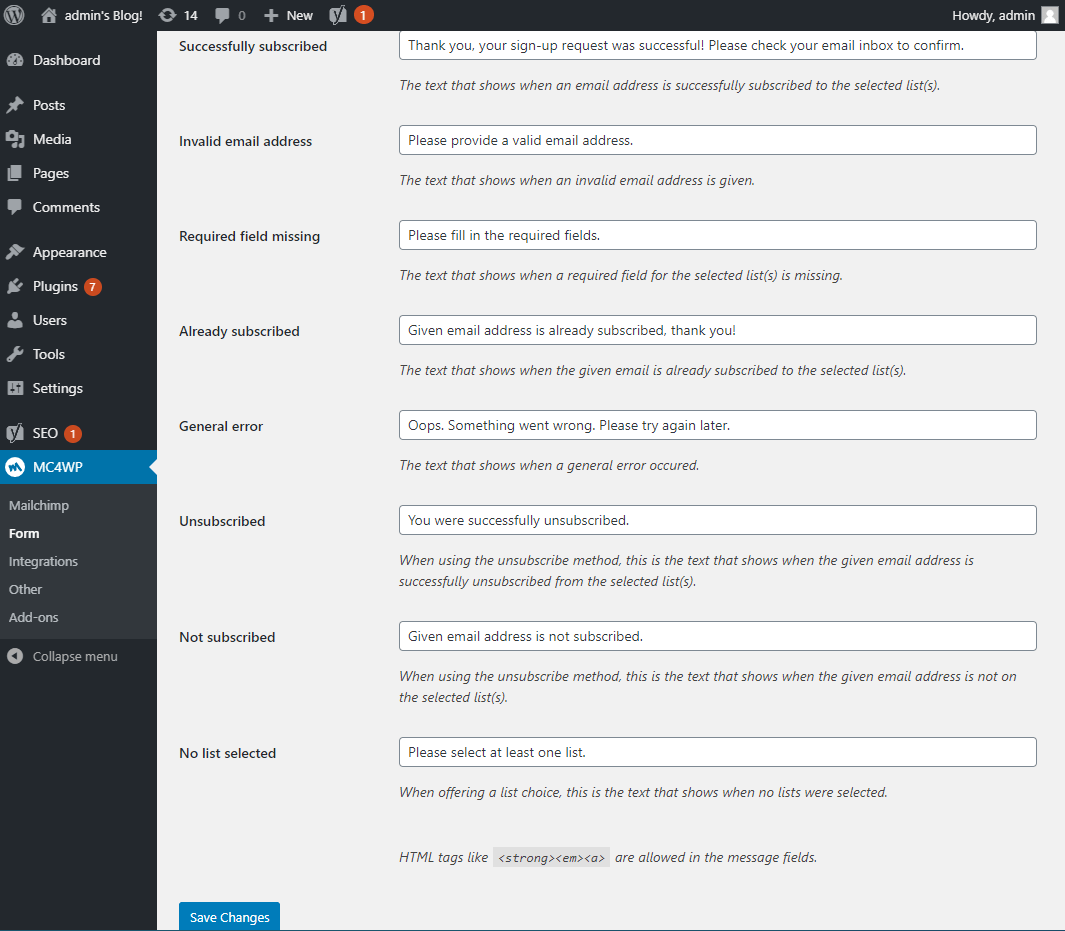Screen dimensions: 1065x931
Task: Select the Form submenu item
Action: click(24, 533)
